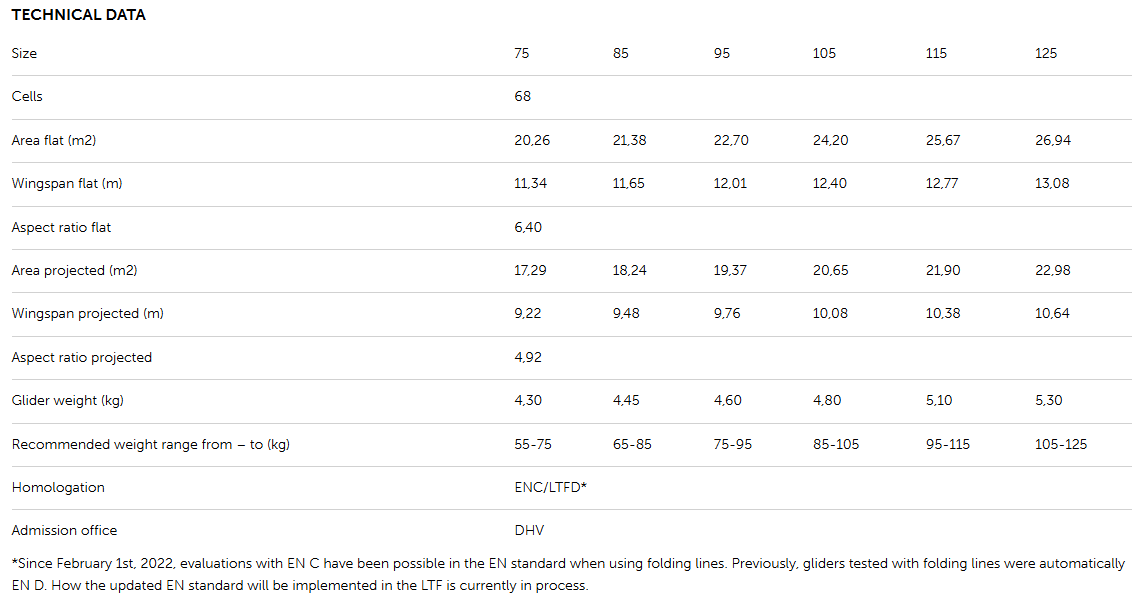Select the weight range 65-85
The image size is (1133, 599).
coord(632,444)
